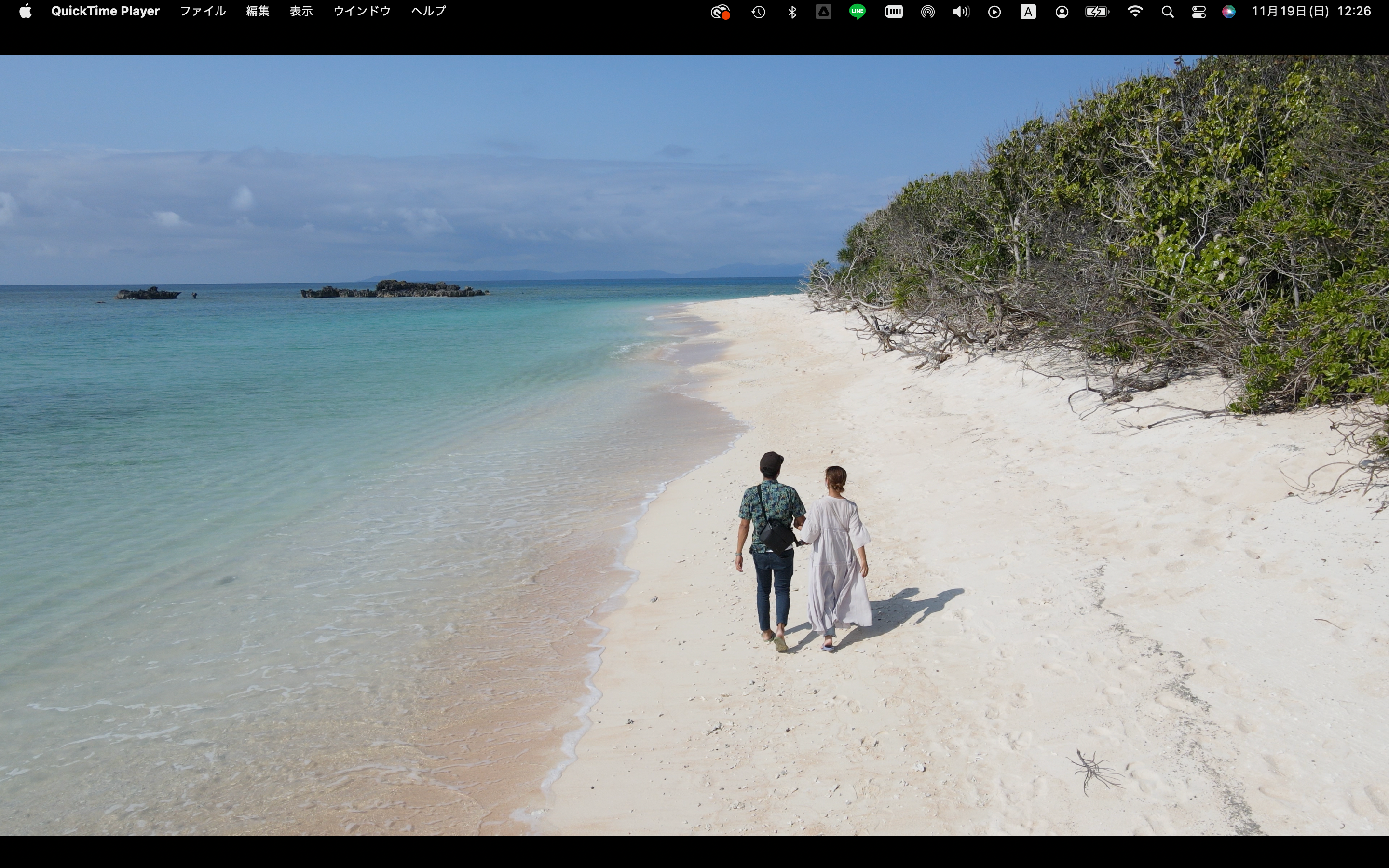Switch input source via the A icon

tap(1028, 12)
